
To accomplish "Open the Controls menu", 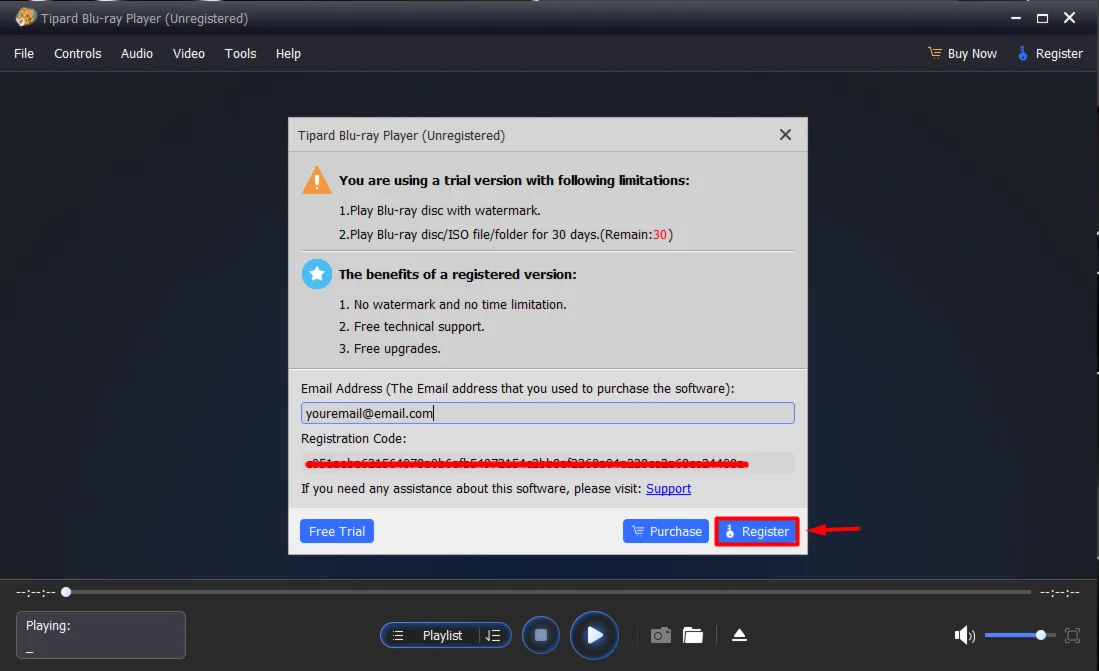I will tap(78, 53).
